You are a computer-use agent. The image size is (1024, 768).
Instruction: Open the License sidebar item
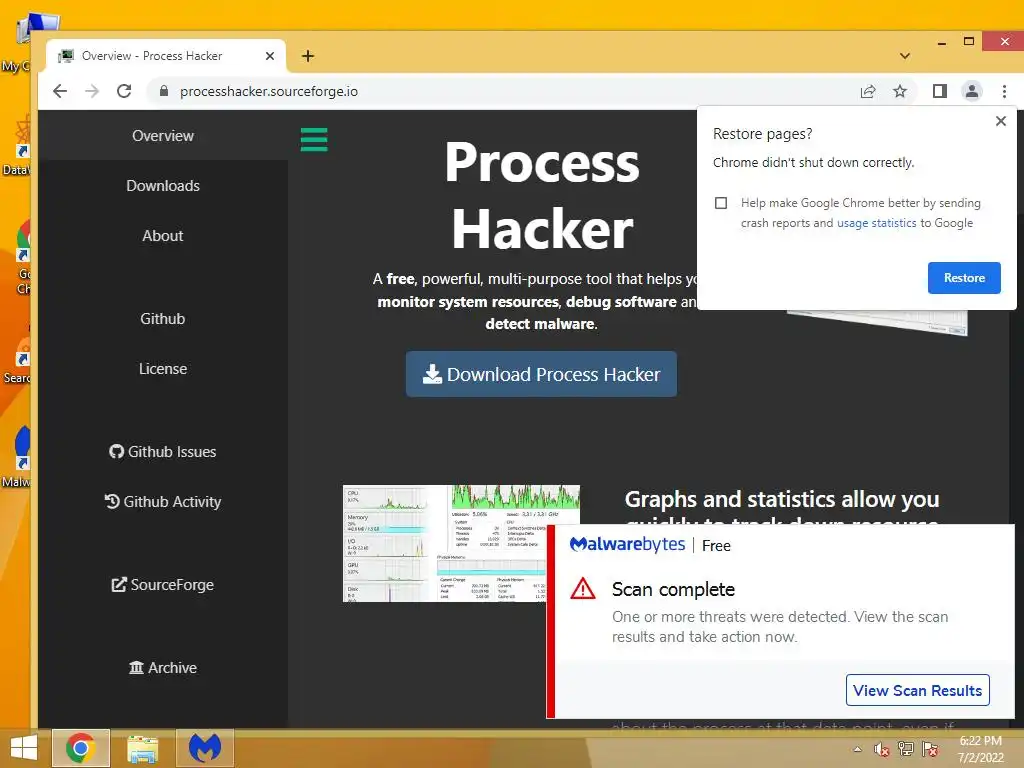tap(163, 369)
